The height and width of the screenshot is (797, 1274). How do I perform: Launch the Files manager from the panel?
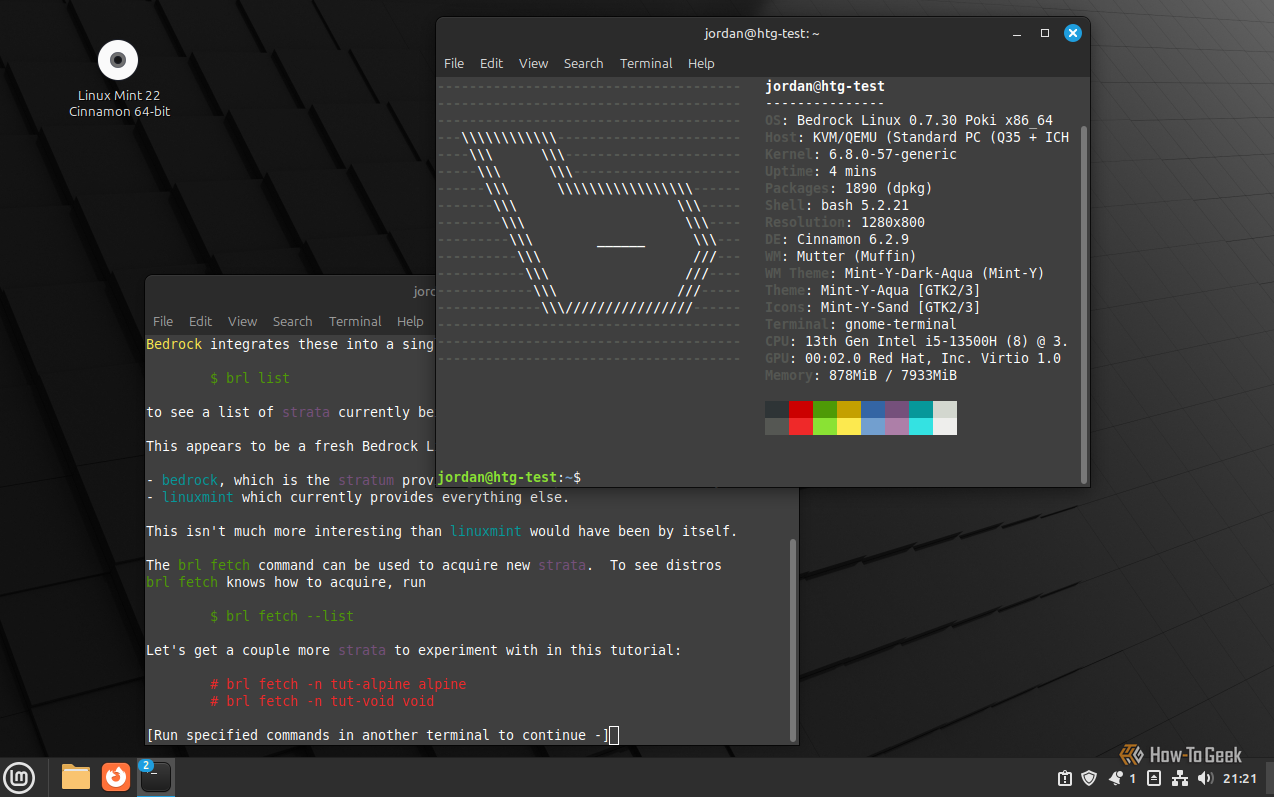(x=76, y=777)
